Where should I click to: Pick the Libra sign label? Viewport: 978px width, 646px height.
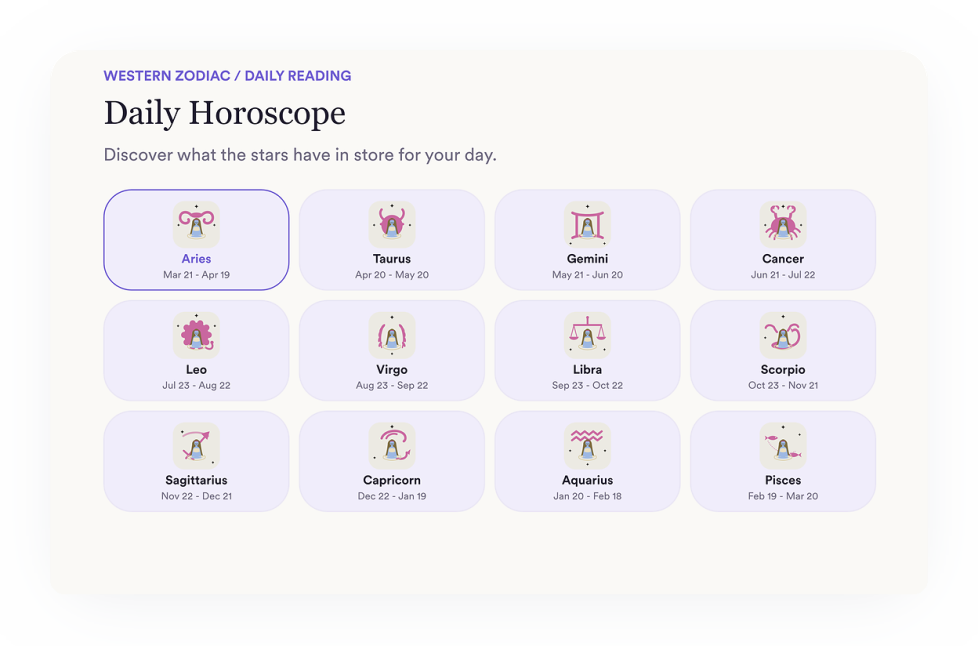(588, 370)
